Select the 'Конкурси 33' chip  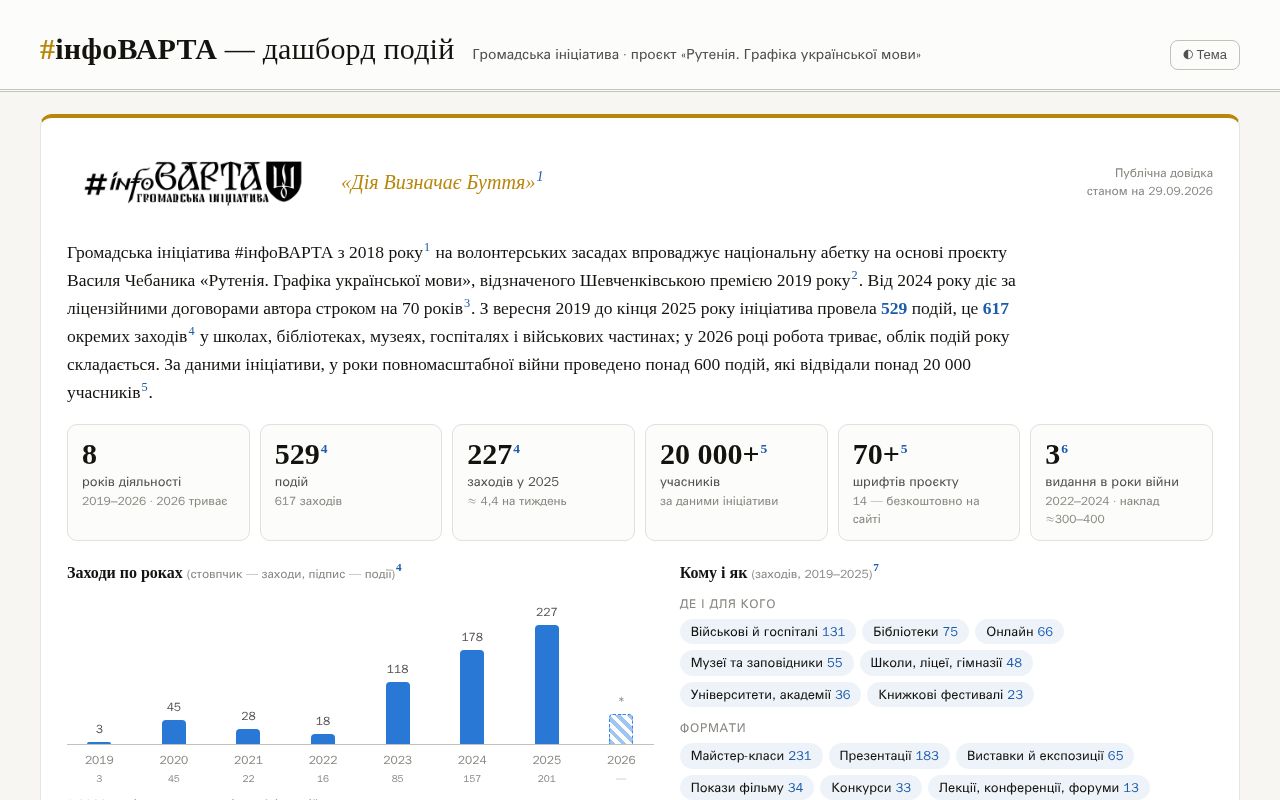(x=871, y=787)
